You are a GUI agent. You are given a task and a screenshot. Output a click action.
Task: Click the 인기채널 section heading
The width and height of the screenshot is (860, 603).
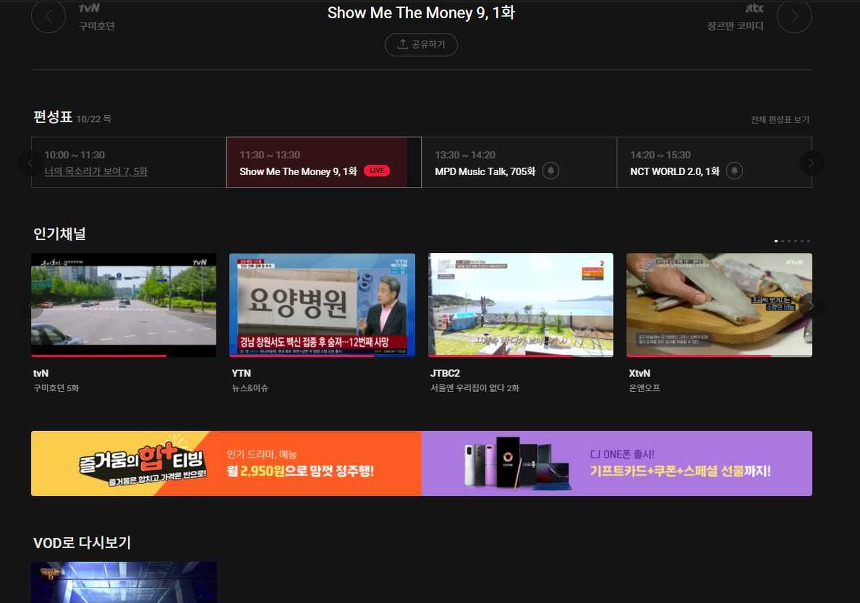pyautogui.click(x=60, y=234)
